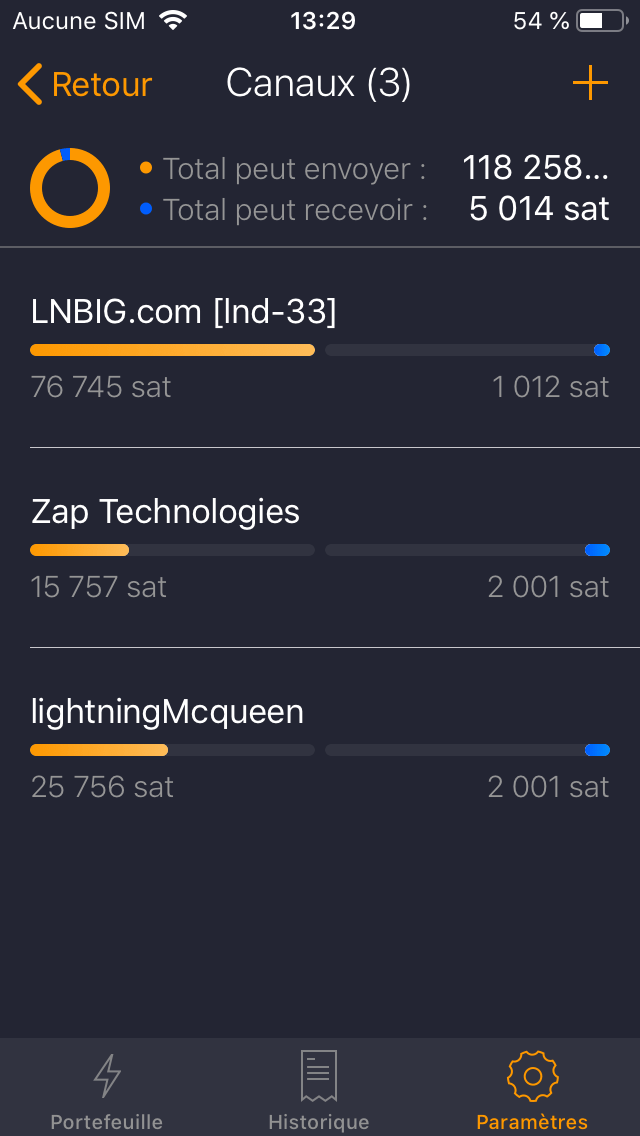Image resolution: width=640 pixels, height=1136 pixels.
Task: Tap the Canaux (3) title
Action: pos(319,83)
